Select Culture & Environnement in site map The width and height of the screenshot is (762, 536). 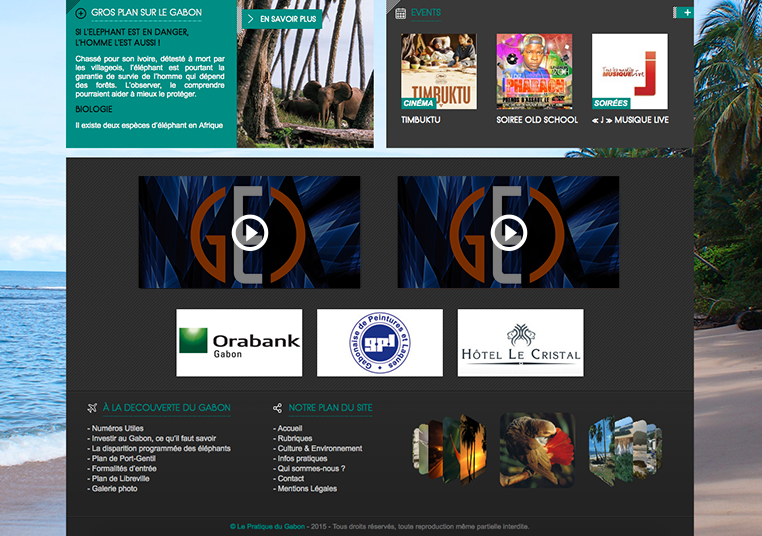[319, 448]
